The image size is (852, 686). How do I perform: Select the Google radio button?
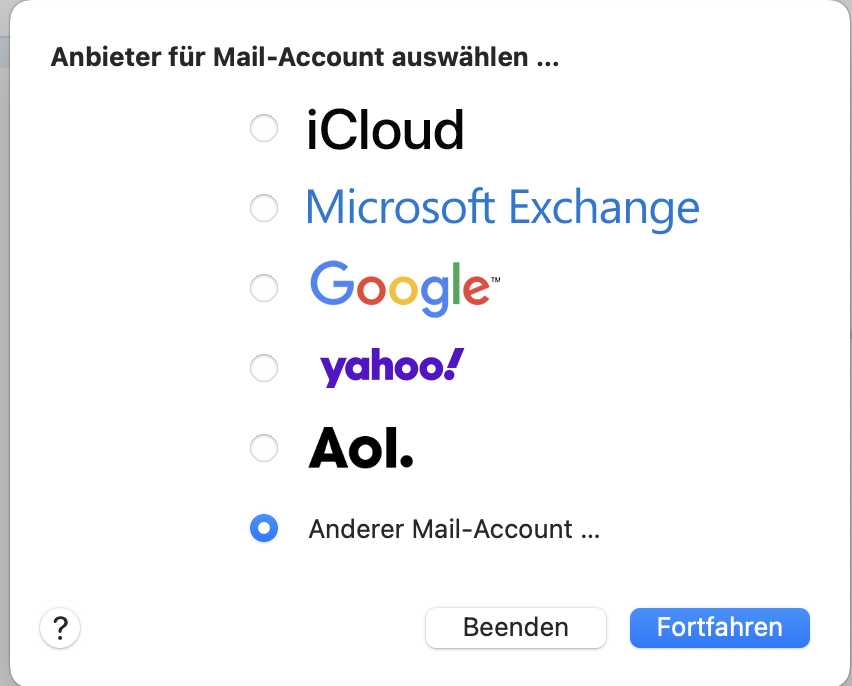coord(264,288)
